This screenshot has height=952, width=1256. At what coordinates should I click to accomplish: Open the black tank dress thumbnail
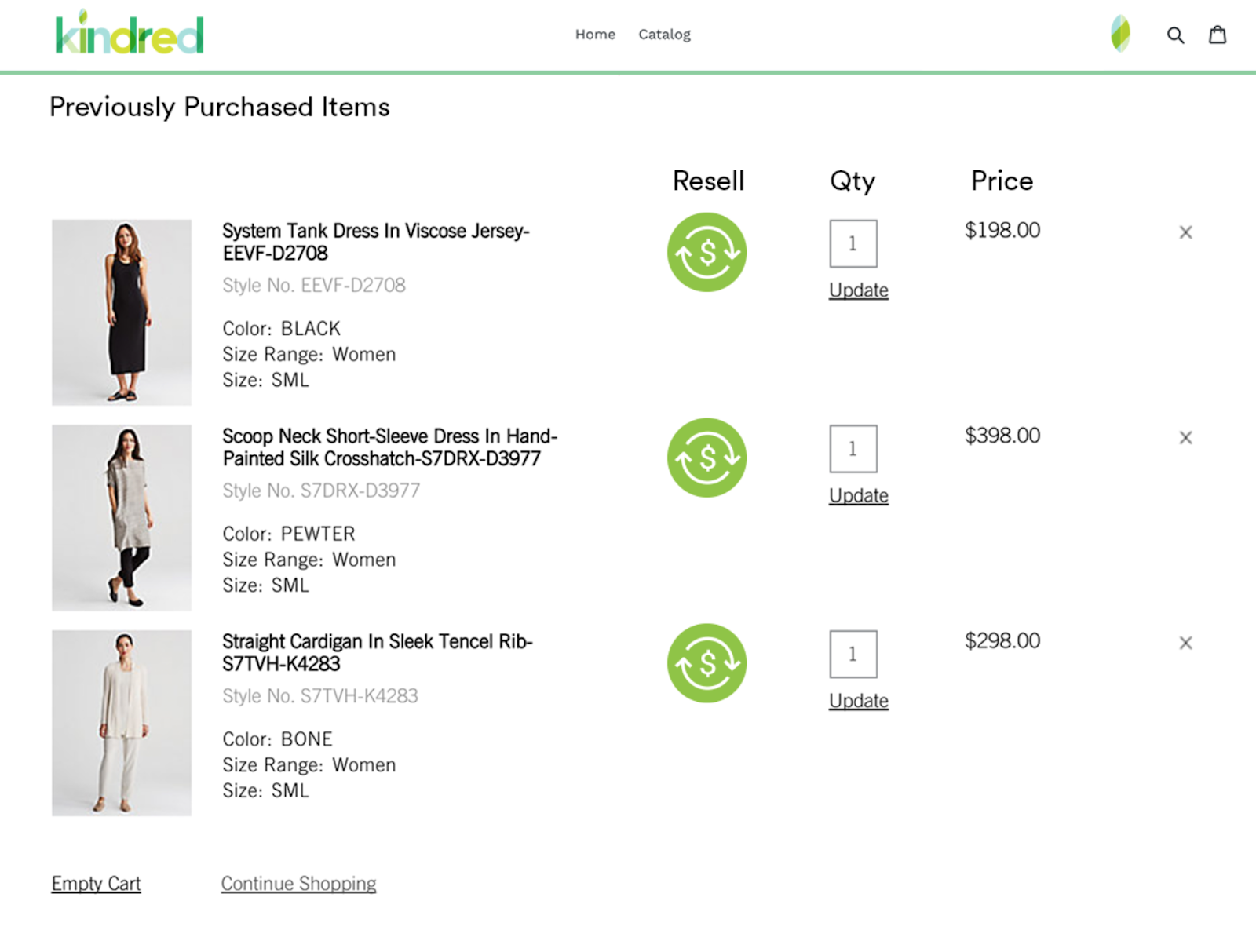click(122, 312)
